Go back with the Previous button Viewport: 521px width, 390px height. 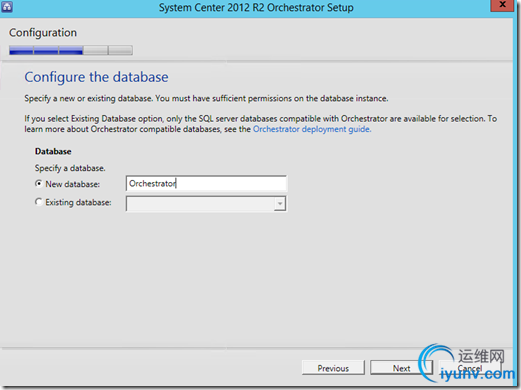[333, 368]
